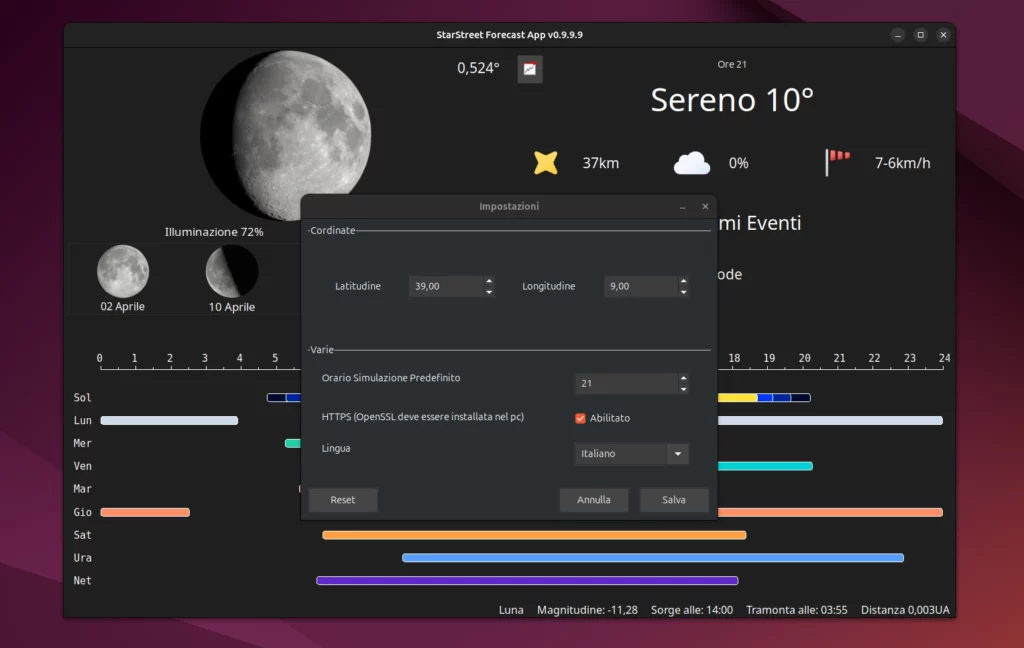Viewport: 1024px width, 648px height.
Task: Toggle the HTTPS Abilitato checkbox
Action: click(580, 418)
